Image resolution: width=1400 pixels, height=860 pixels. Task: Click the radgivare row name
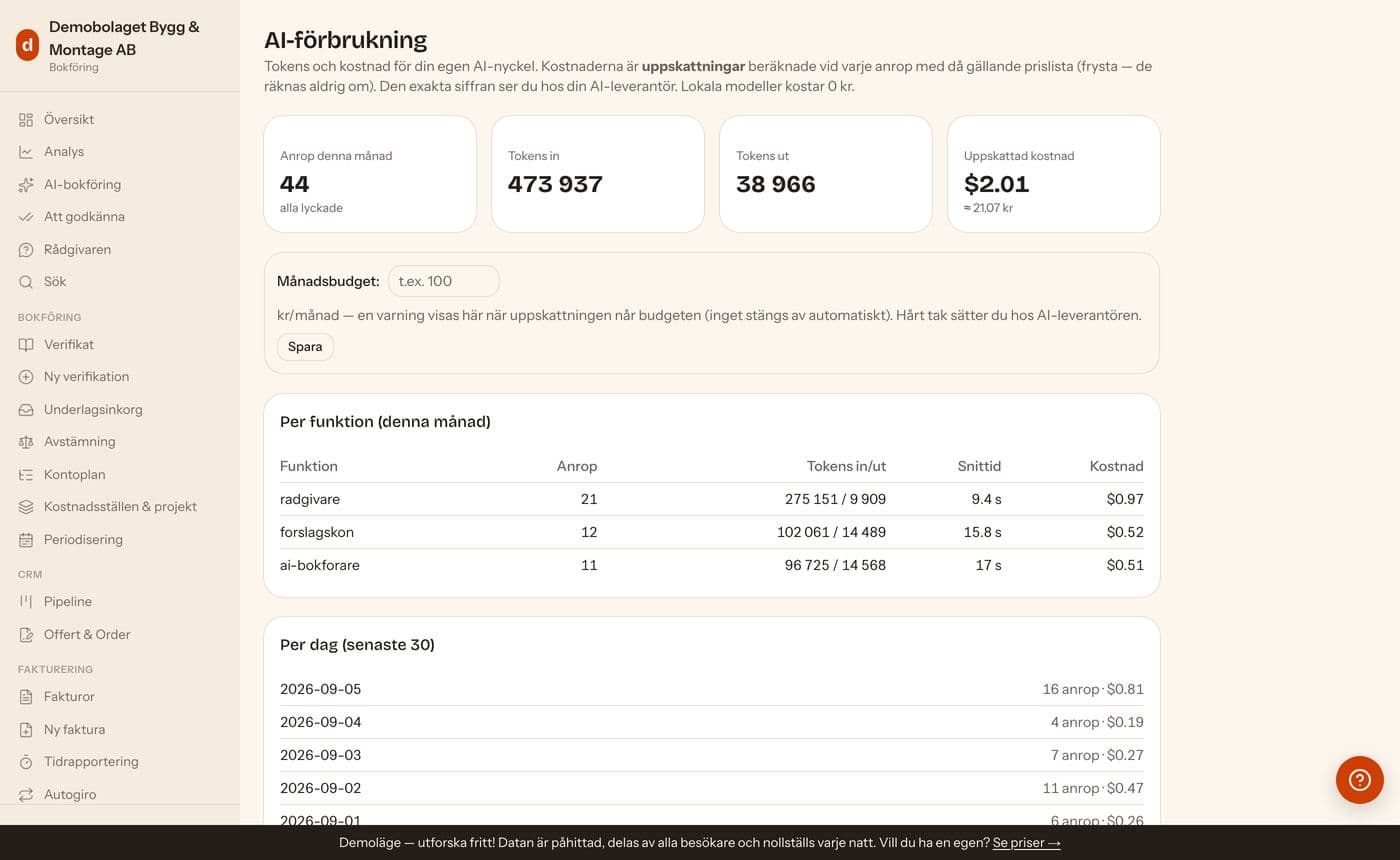tap(310, 499)
